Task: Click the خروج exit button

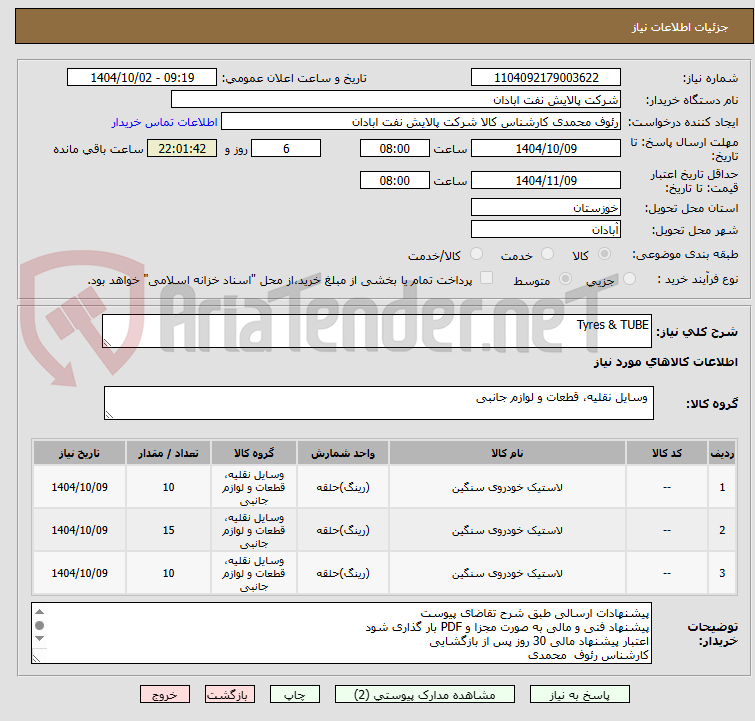Action: point(165,695)
